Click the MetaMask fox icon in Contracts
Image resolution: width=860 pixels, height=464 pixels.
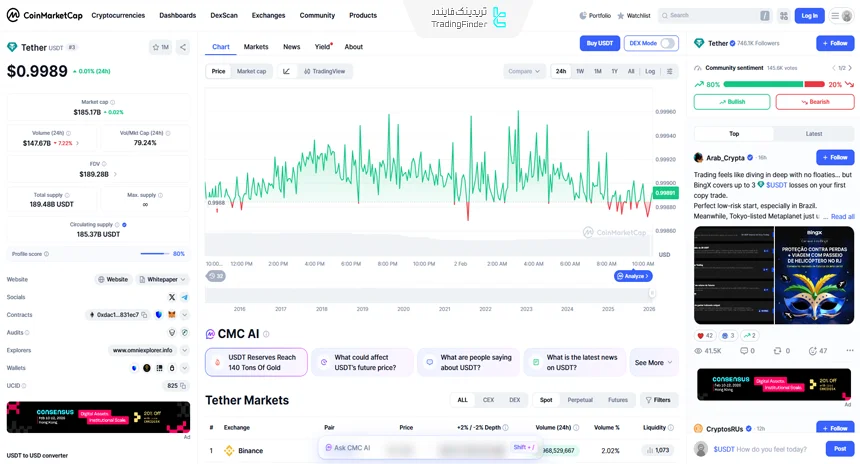click(172, 315)
